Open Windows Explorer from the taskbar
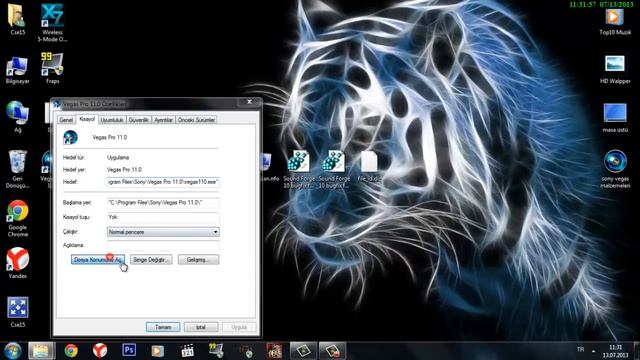This screenshot has height=360, width=640. click(41, 351)
